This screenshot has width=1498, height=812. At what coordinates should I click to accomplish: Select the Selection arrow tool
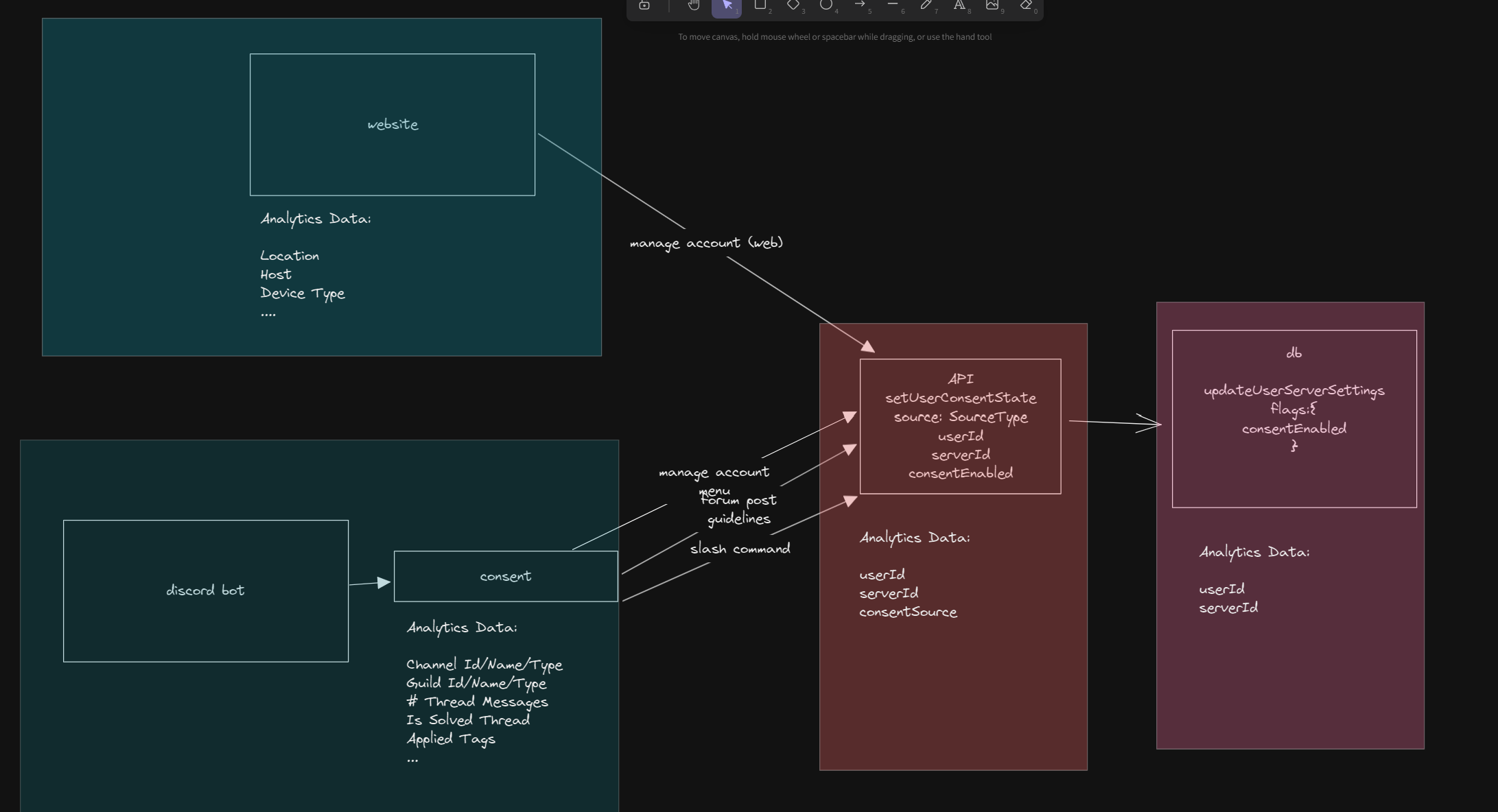(x=727, y=5)
